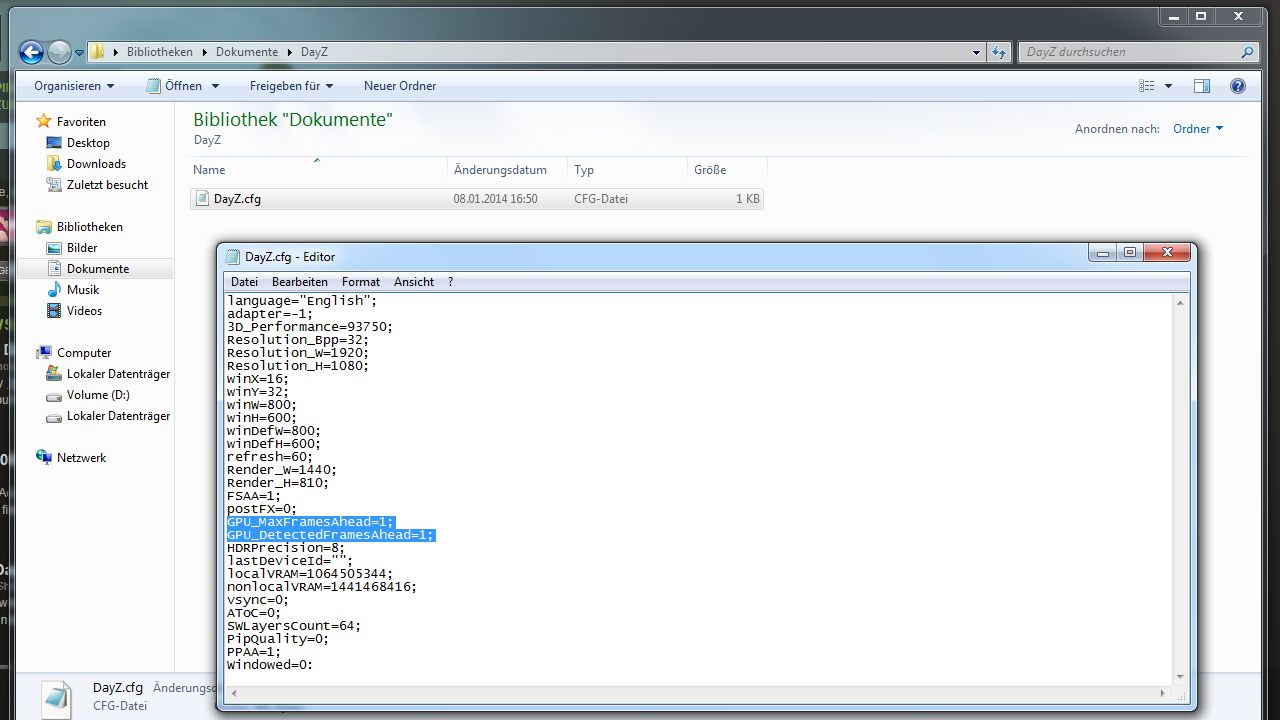
Task: Click Explorer's Forward navigation arrow
Action: (x=59, y=52)
